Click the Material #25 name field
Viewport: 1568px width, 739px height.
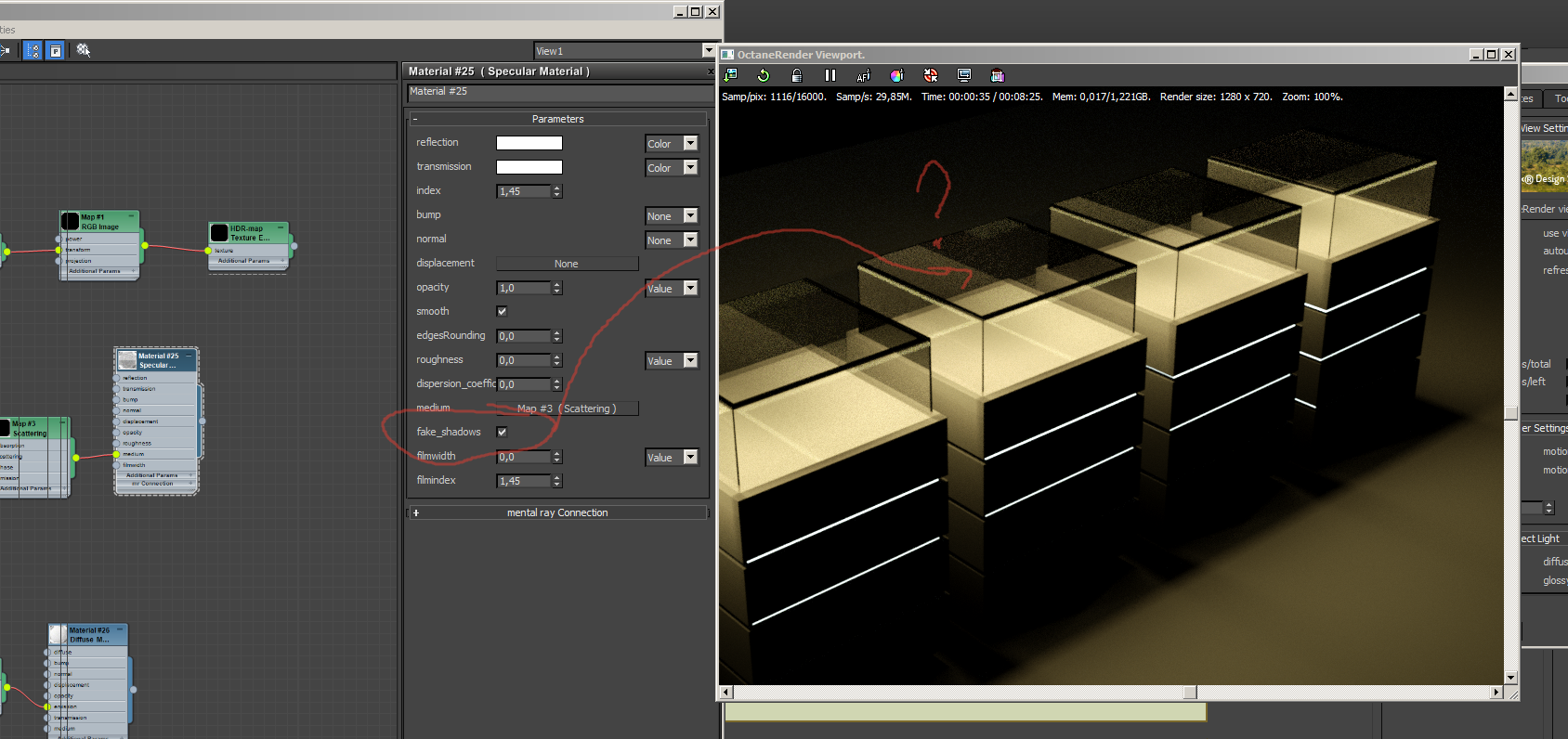(560, 92)
